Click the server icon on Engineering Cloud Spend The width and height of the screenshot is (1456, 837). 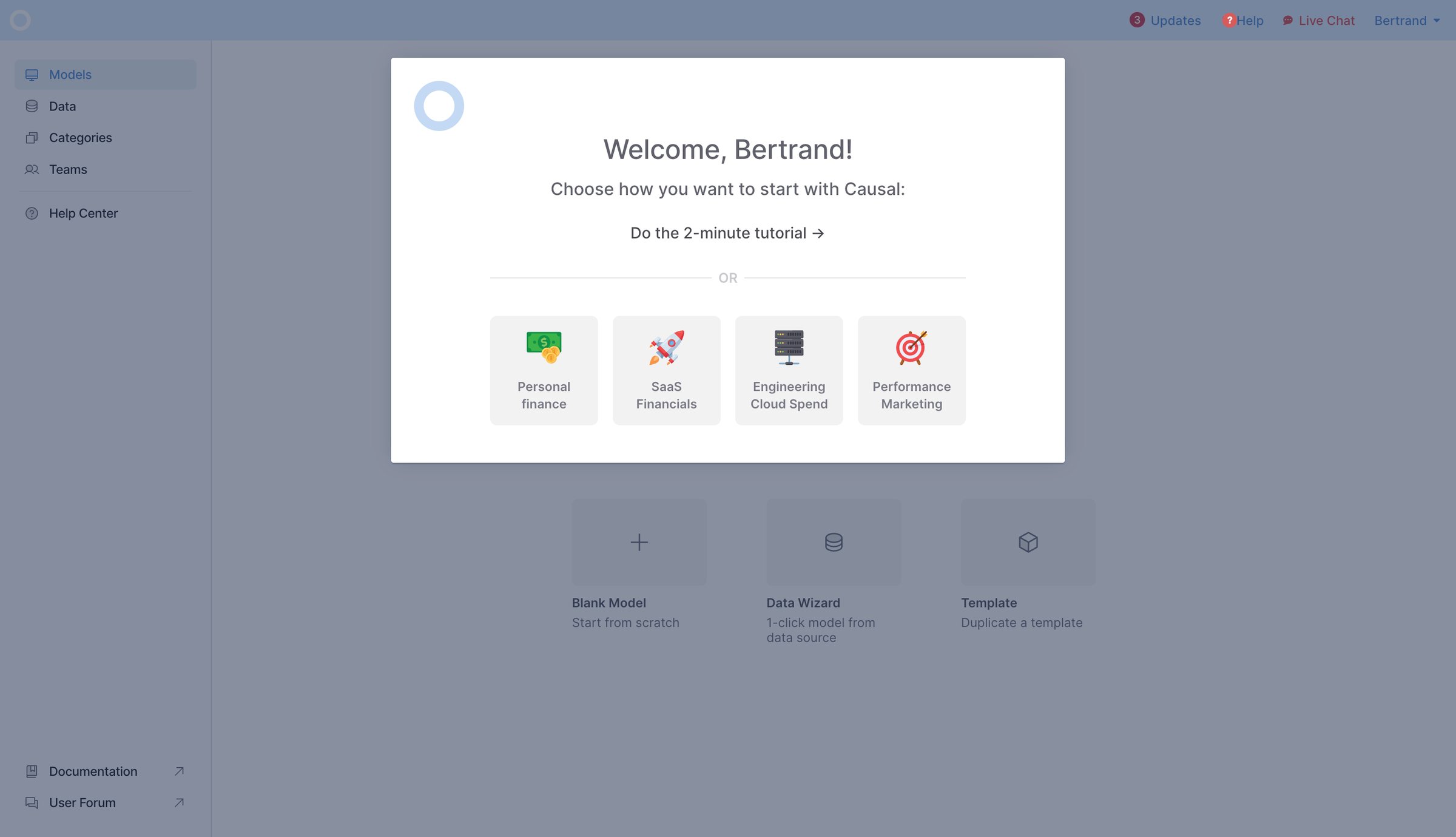(x=789, y=347)
